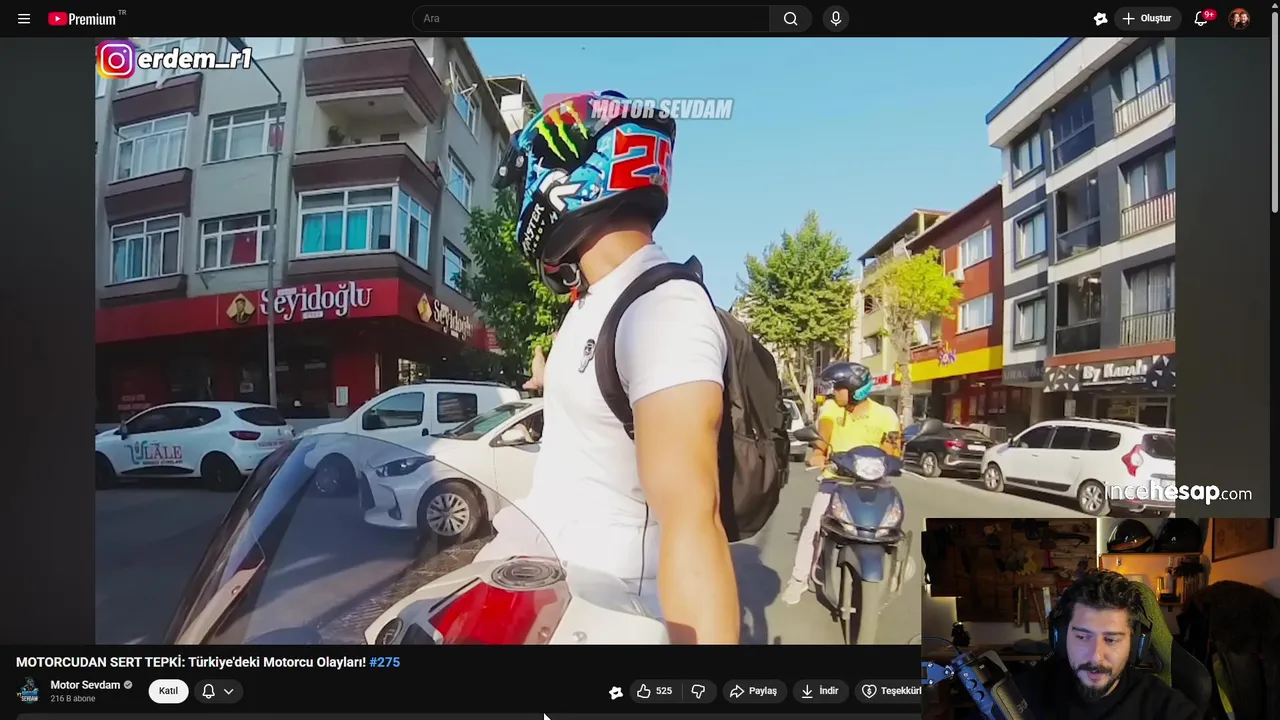Open the sparkle icon beside Oluştur
Image resolution: width=1280 pixels, height=720 pixels.
(1100, 19)
